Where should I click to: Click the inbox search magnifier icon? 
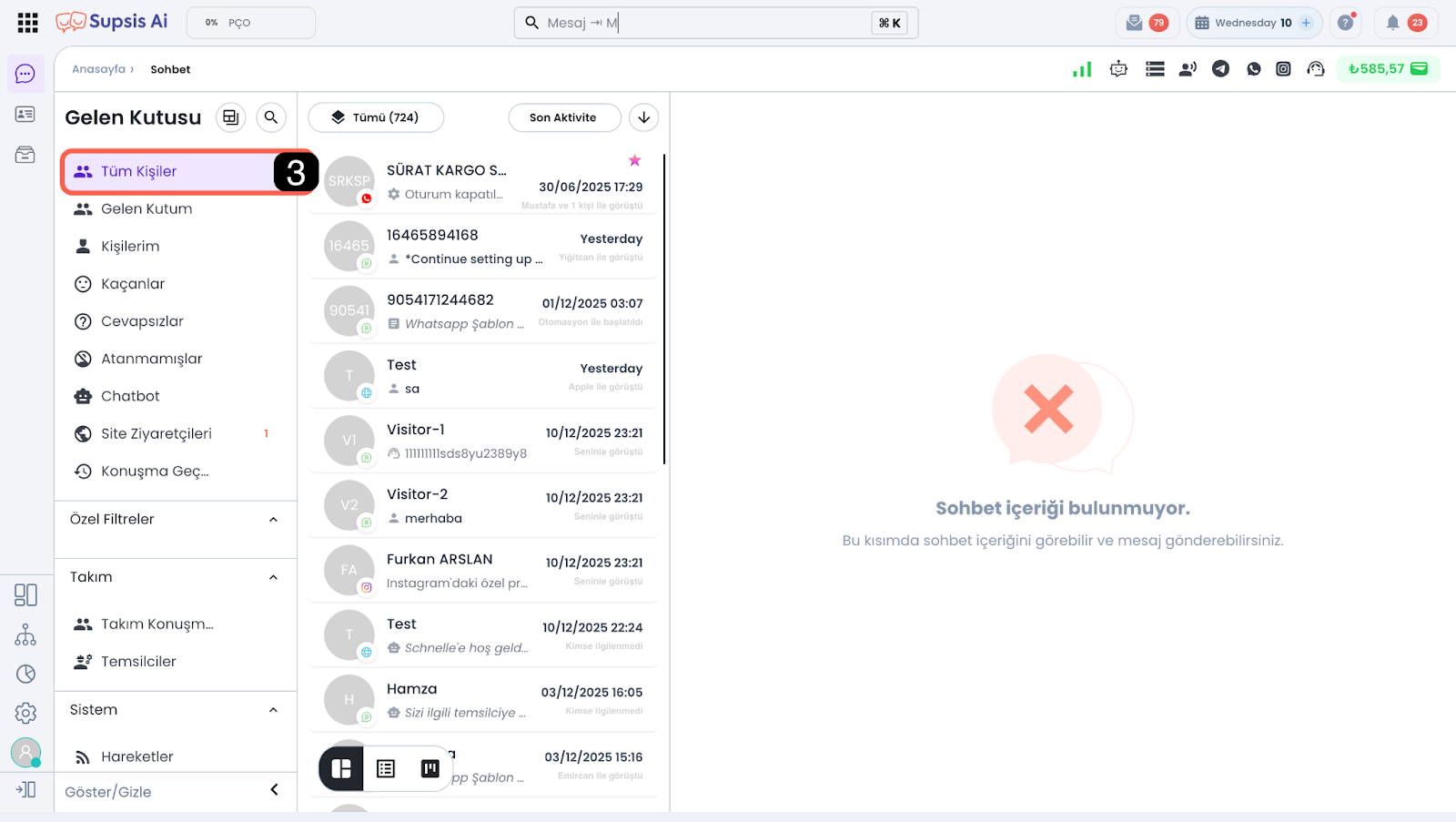point(270,117)
